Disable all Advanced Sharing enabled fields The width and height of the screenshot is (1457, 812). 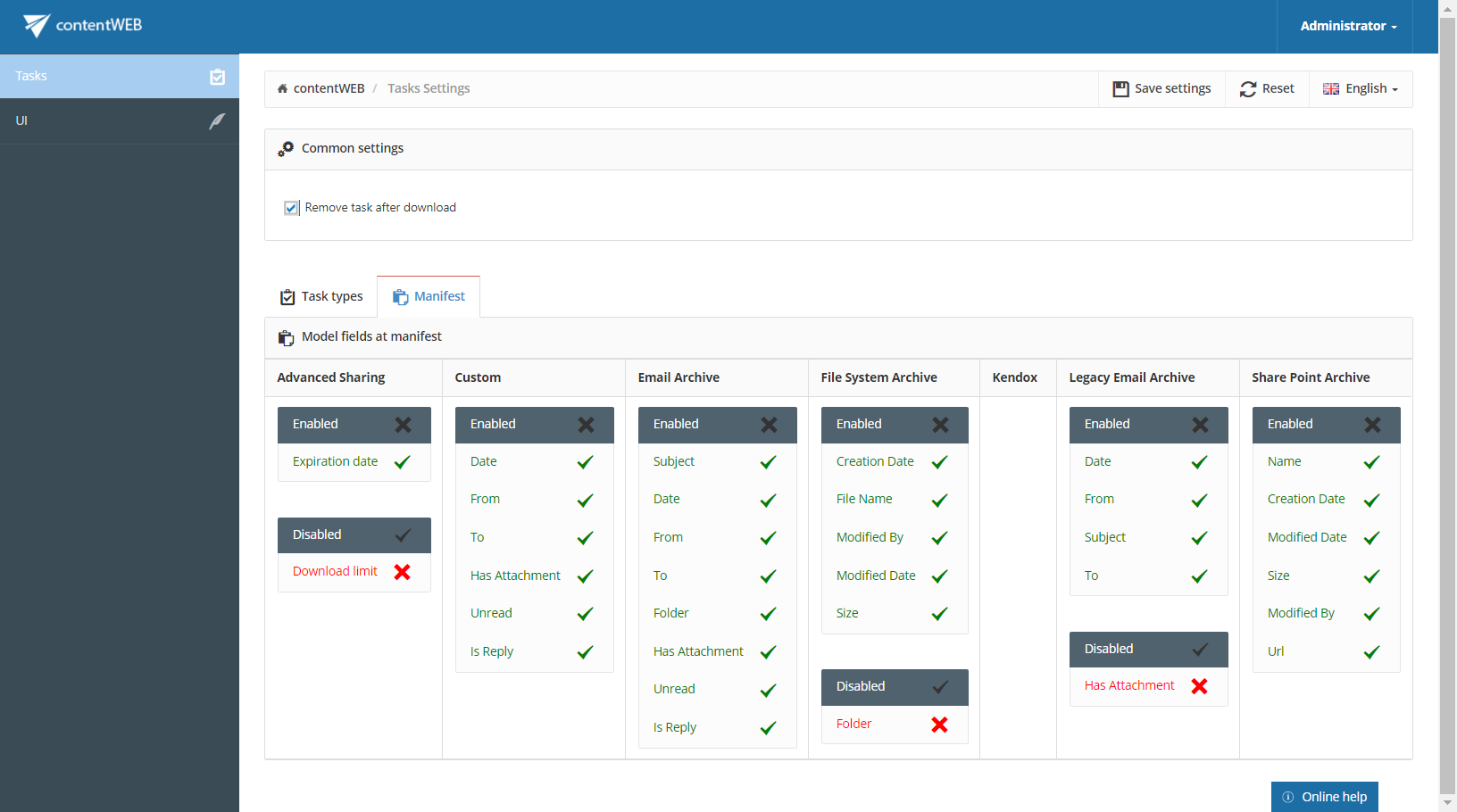tap(404, 425)
